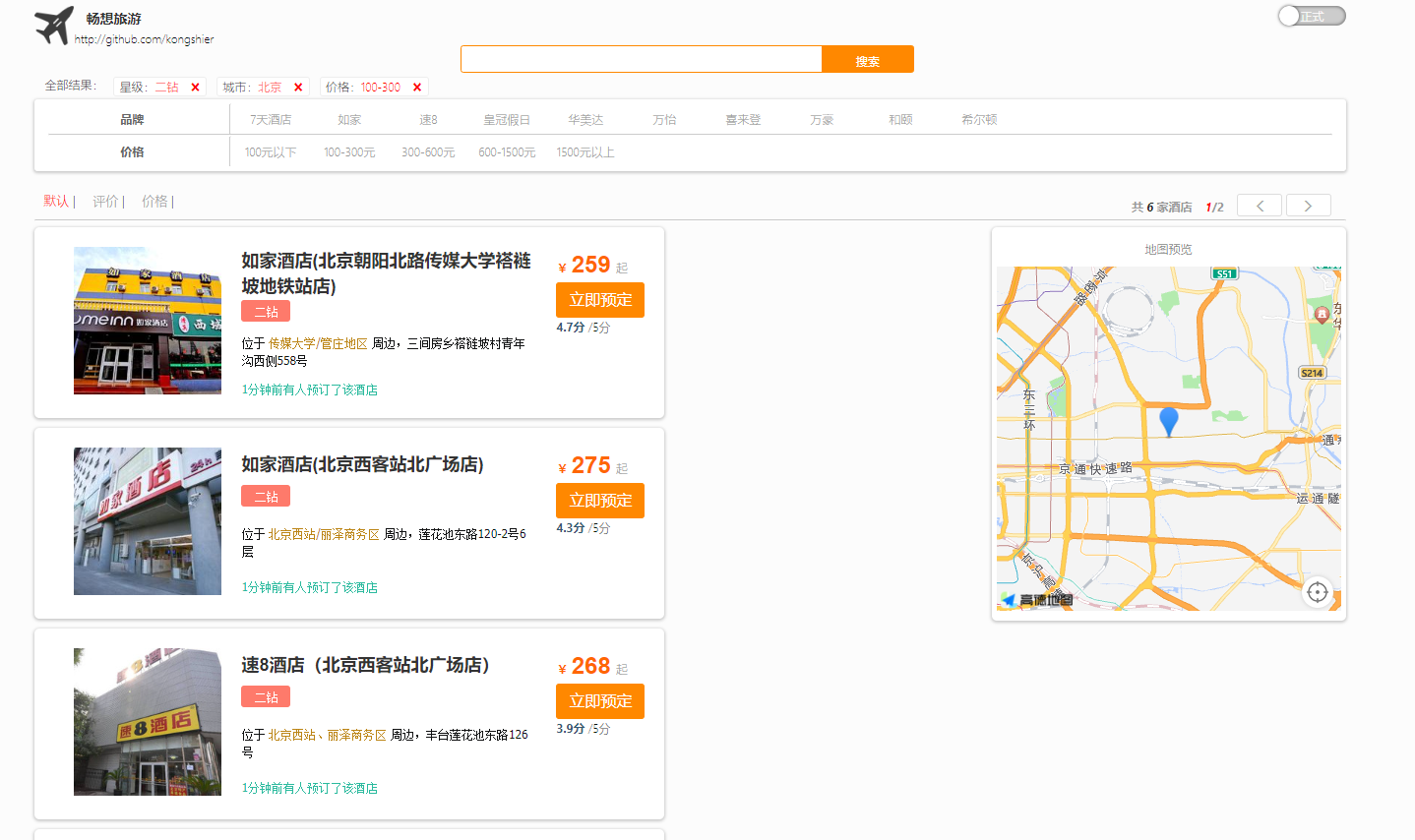Select the 希尔顿 brand filter
The height and width of the screenshot is (840, 1415).
pyautogui.click(x=978, y=119)
